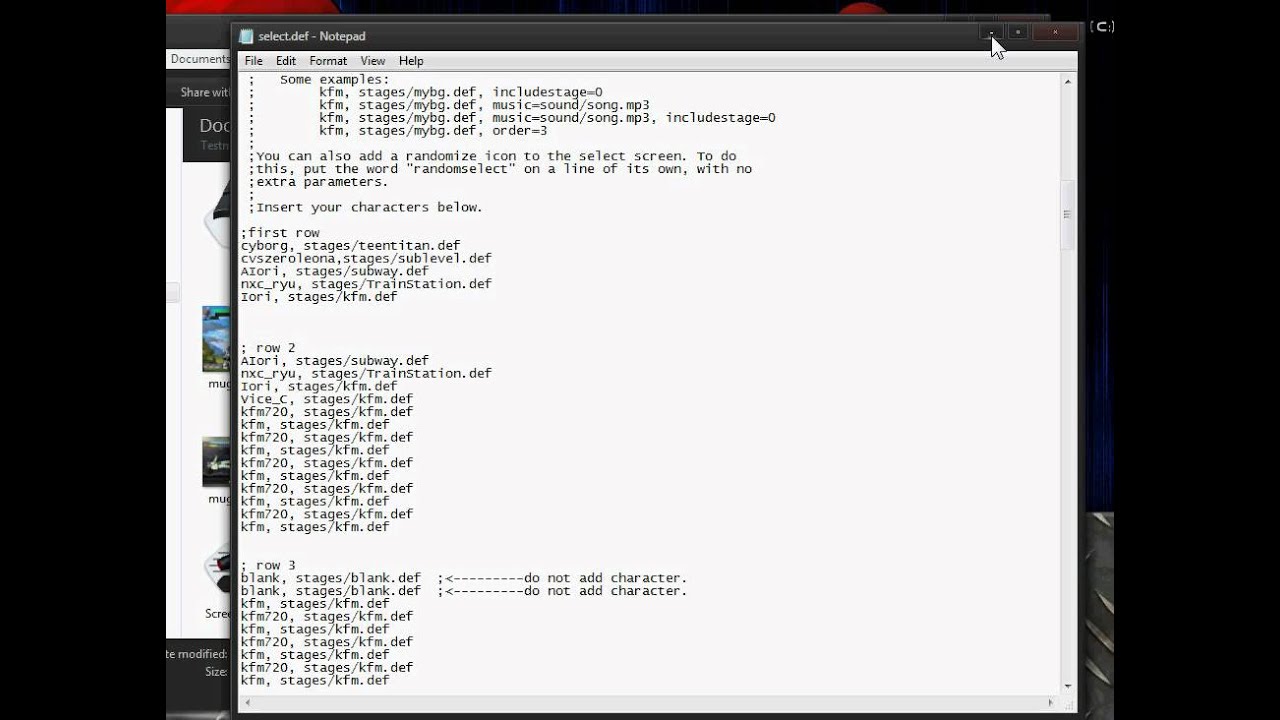The width and height of the screenshot is (1280, 720).
Task: Click the '; row 2' comment line
Action: coord(268,348)
